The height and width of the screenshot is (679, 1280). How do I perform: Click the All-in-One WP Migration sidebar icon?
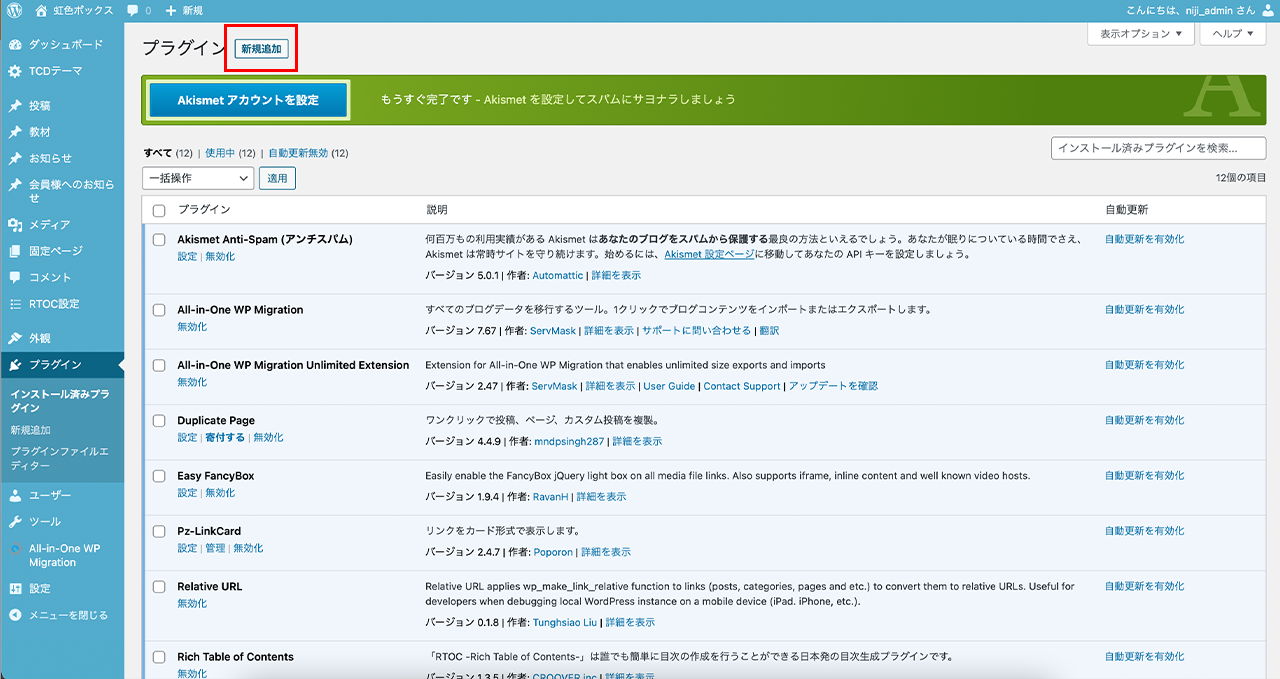coord(15,549)
